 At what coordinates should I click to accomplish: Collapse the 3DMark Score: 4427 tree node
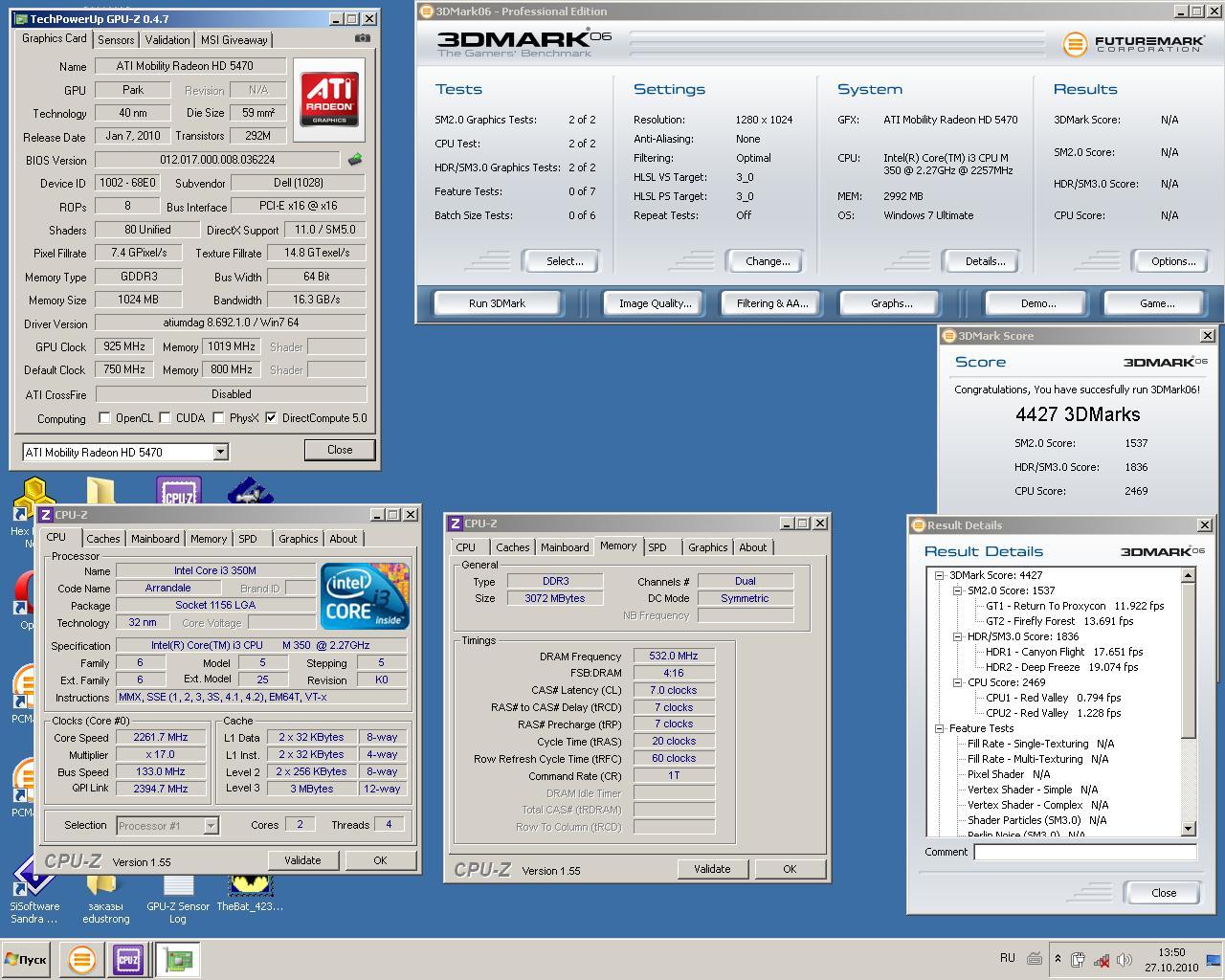[940, 575]
